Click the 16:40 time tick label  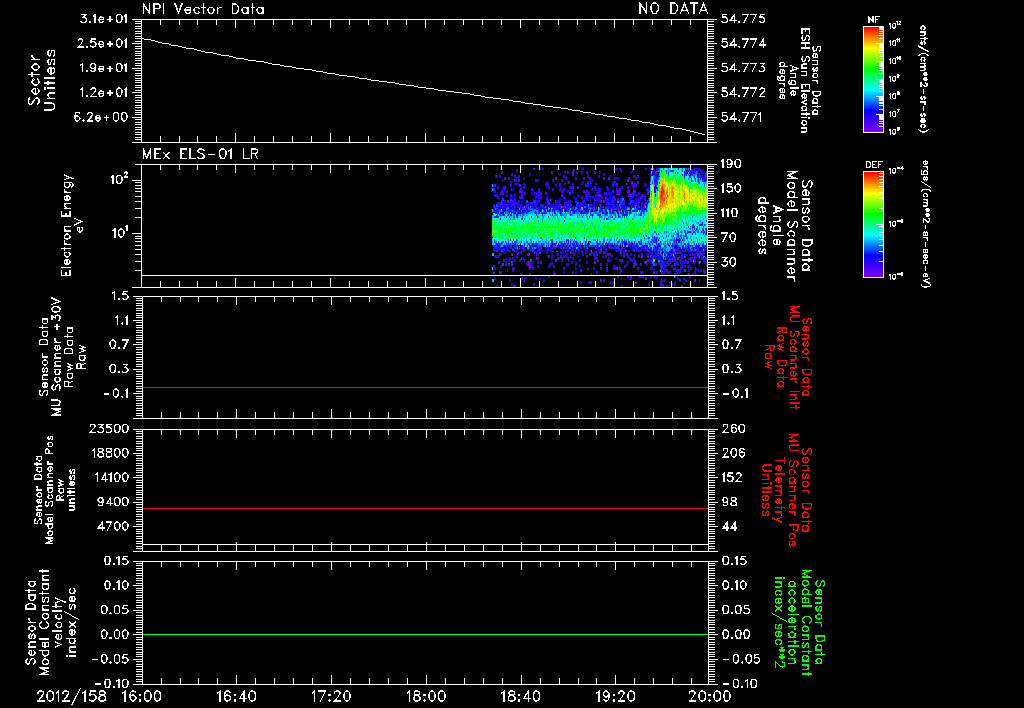(x=236, y=696)
